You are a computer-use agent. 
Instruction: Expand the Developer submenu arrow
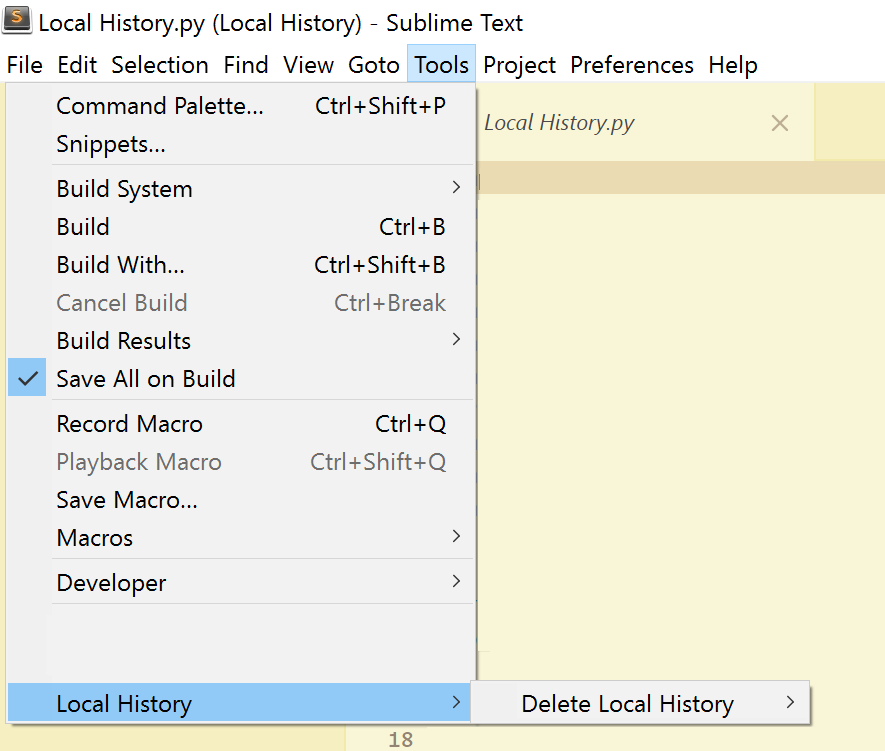pyautogui.click(x=456, y=581)
